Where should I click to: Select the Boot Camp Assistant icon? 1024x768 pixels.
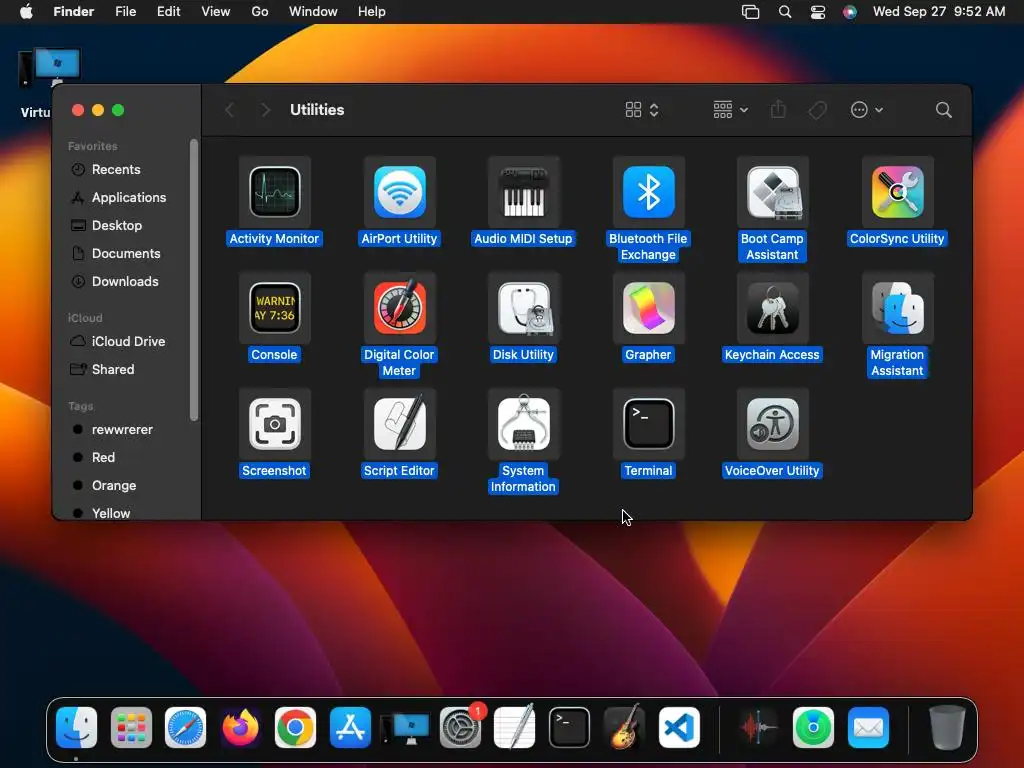point(773,192)
